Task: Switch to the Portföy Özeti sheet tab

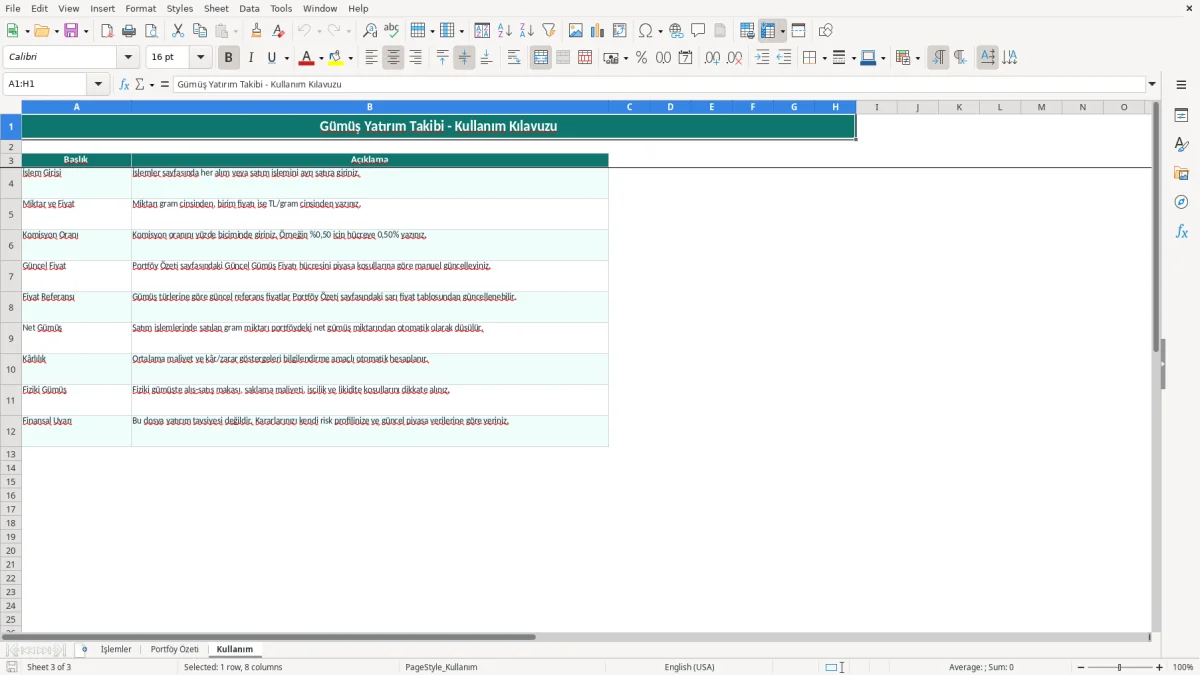Action: coord(175,650)
